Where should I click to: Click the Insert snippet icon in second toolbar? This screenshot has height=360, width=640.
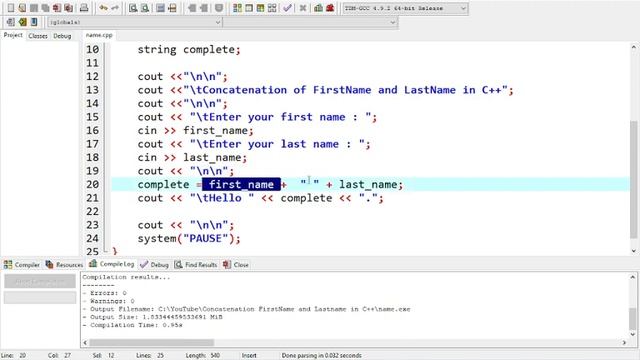coord(11,22)
